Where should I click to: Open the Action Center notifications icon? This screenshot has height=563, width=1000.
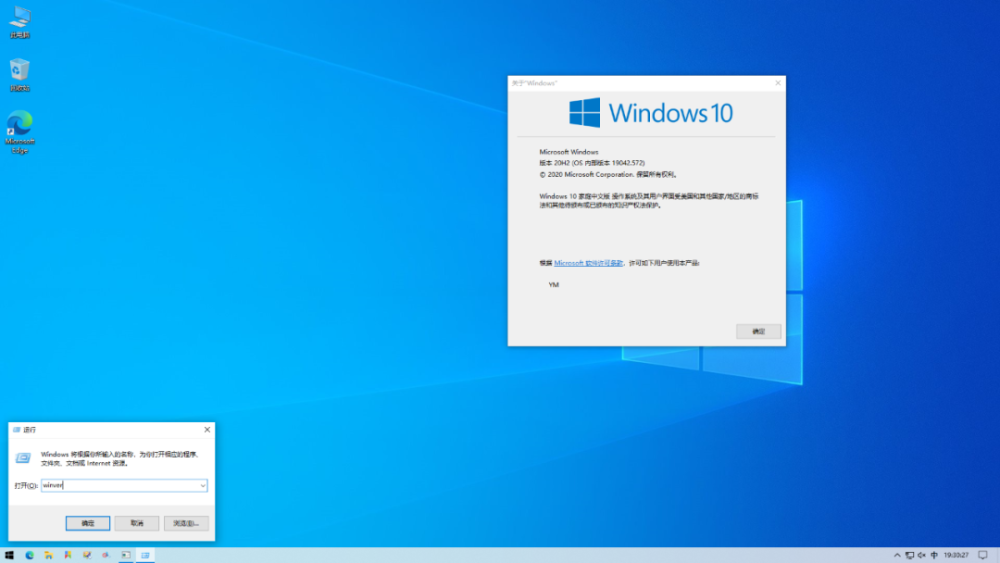point(983,555)
